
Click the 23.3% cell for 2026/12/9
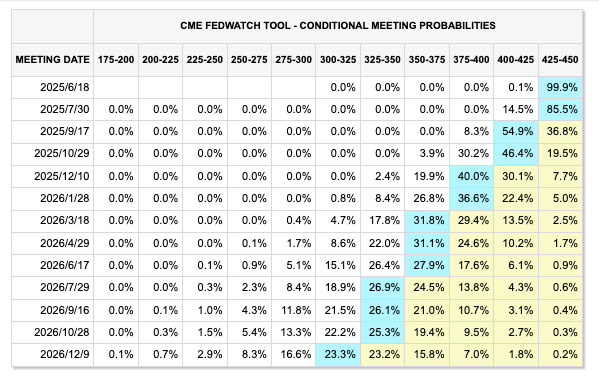[x=338, y=355]
